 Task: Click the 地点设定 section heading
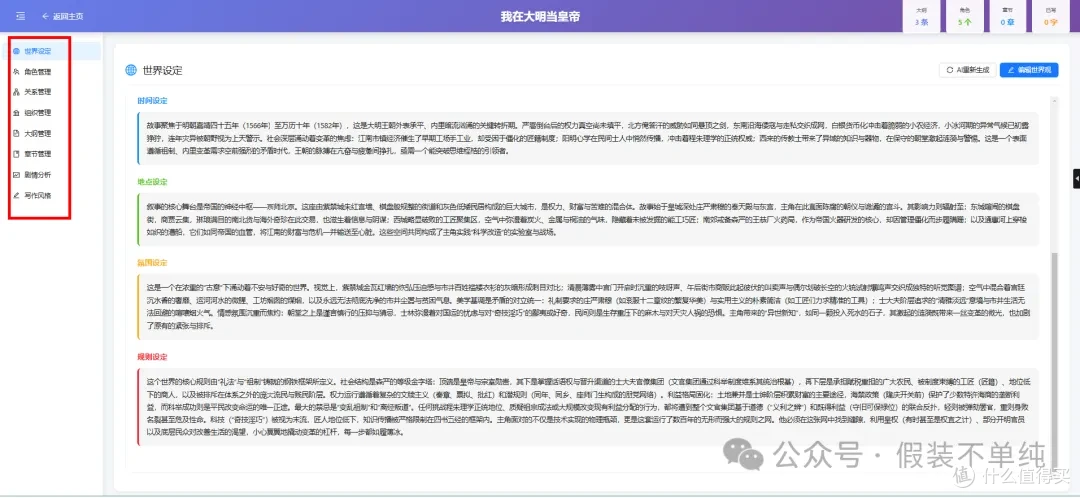click(152, 182)
